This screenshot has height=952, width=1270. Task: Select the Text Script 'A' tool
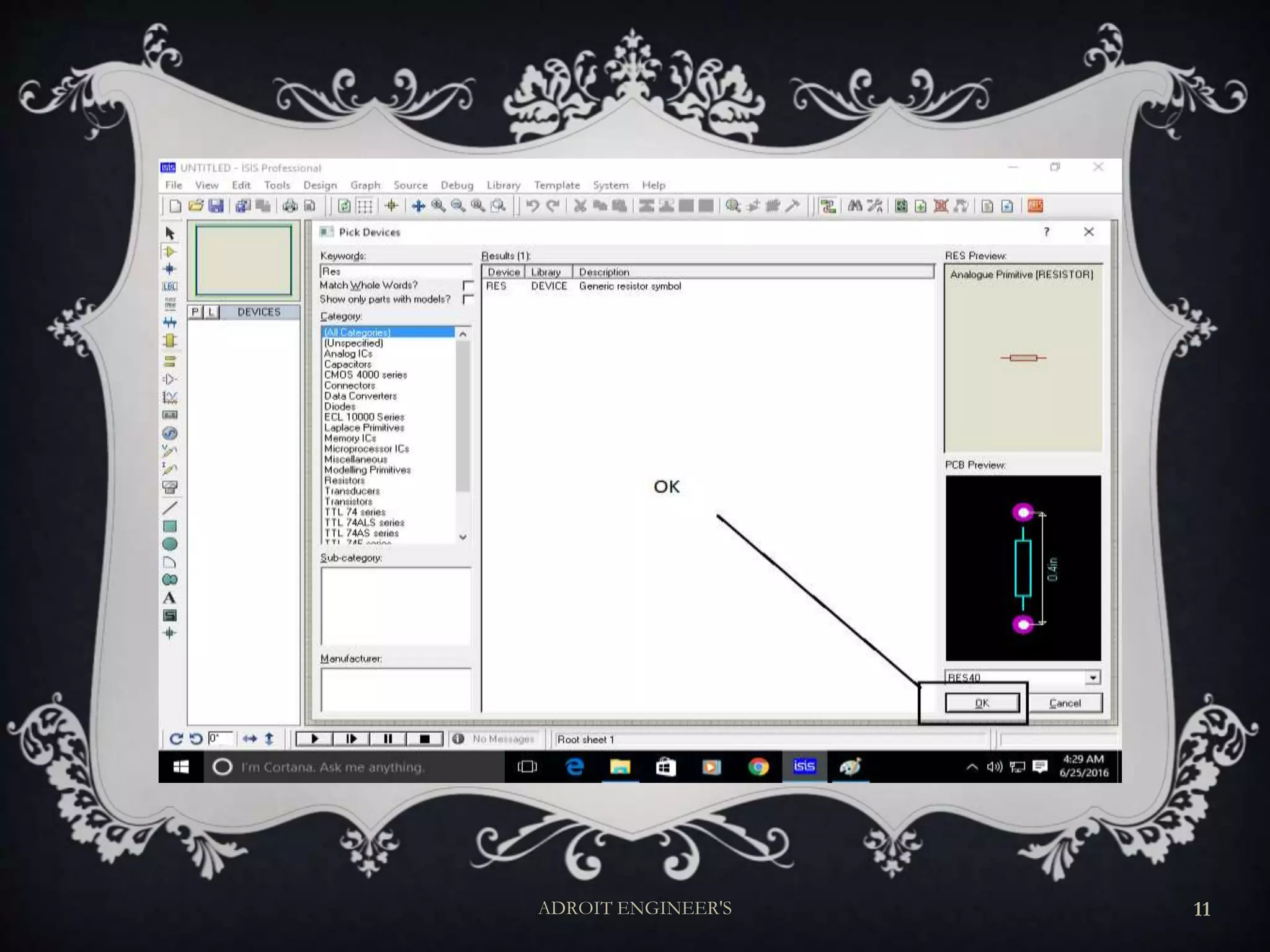pyautogui.click(x=169, y=598)
